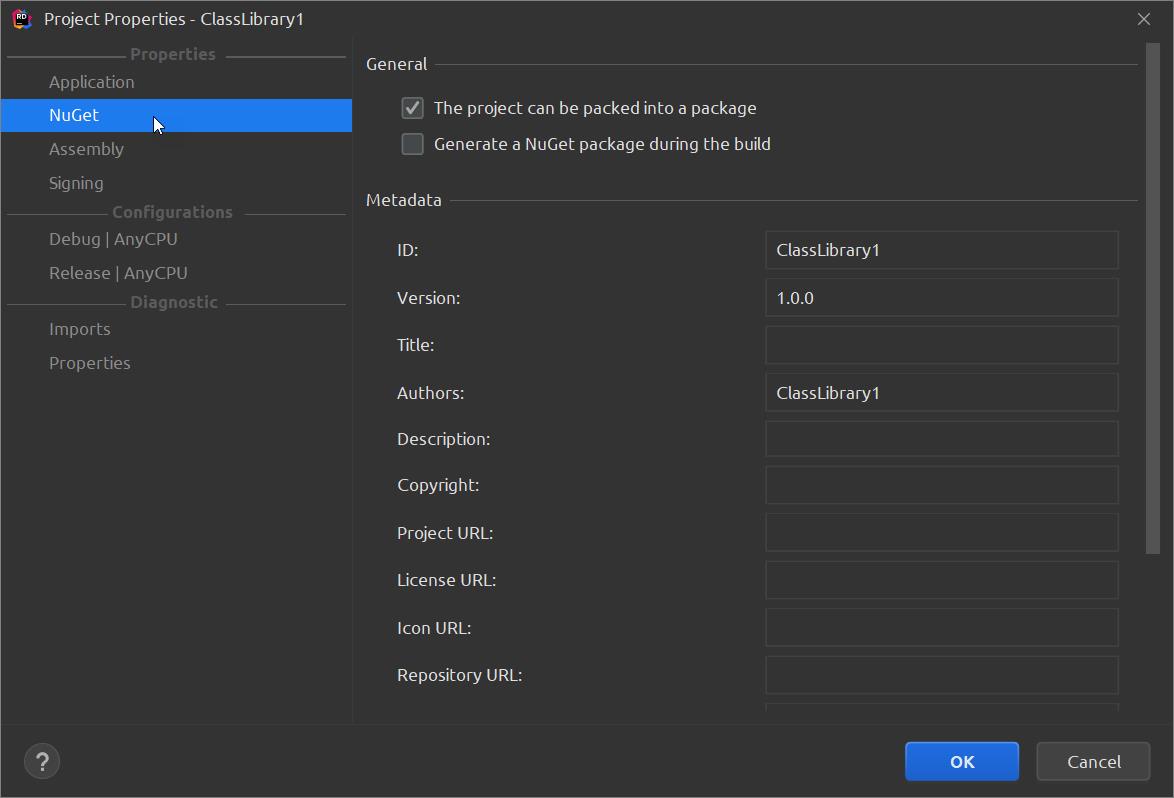Show the Imports diagnostic page

pyautogui.click(x=80, y=329)
